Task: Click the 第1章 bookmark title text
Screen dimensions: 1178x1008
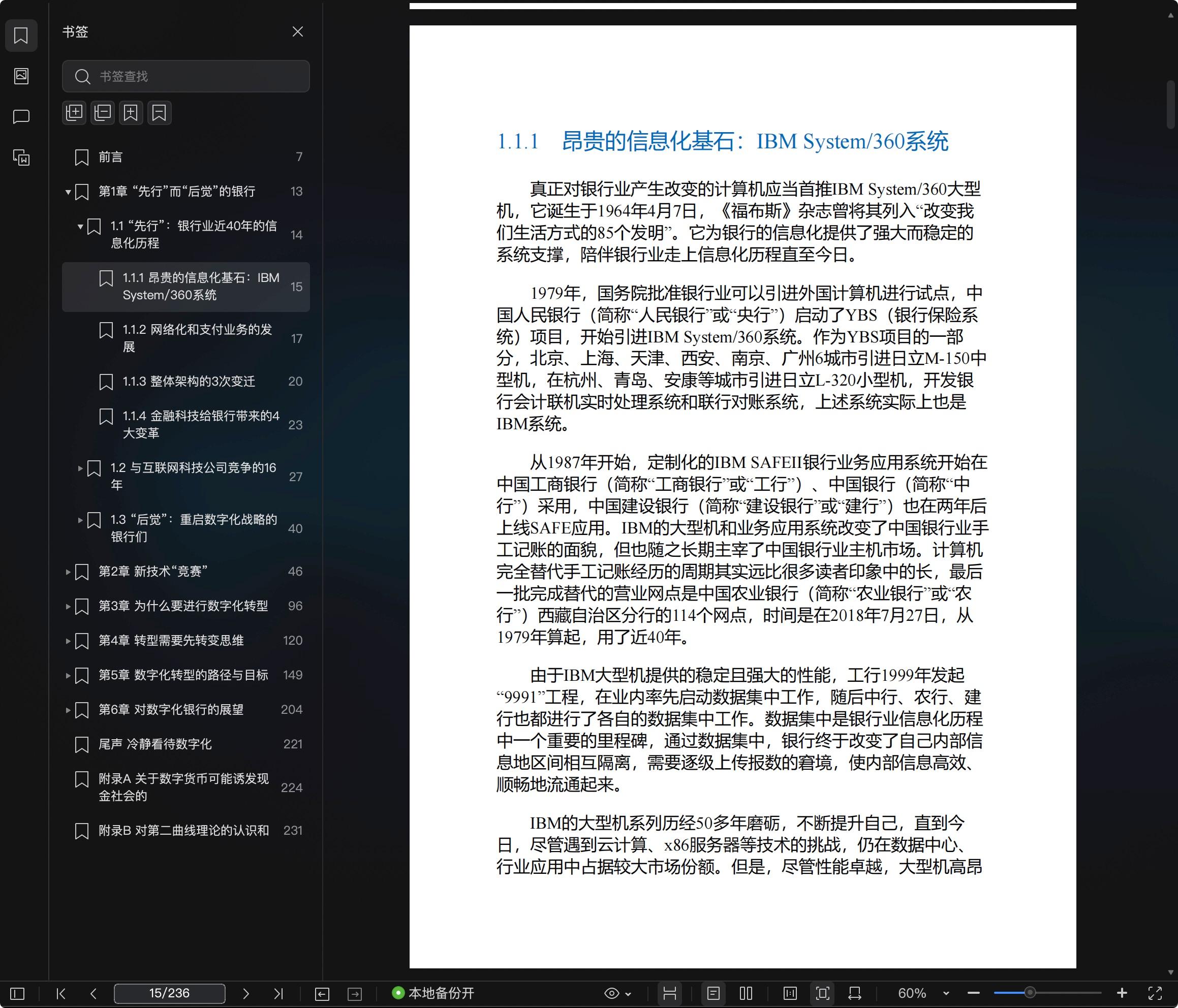Action: (x=177, y=192)
